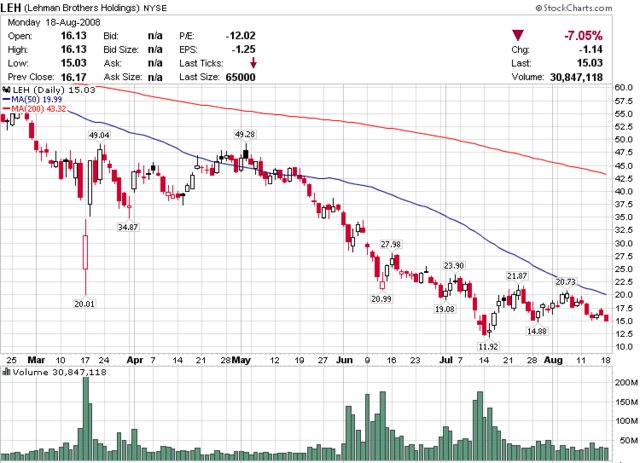Viewport: 640px width, 463px height.
Task: Click the Jun month axis label
Action: pyautogui.click(x=344, y=360)
